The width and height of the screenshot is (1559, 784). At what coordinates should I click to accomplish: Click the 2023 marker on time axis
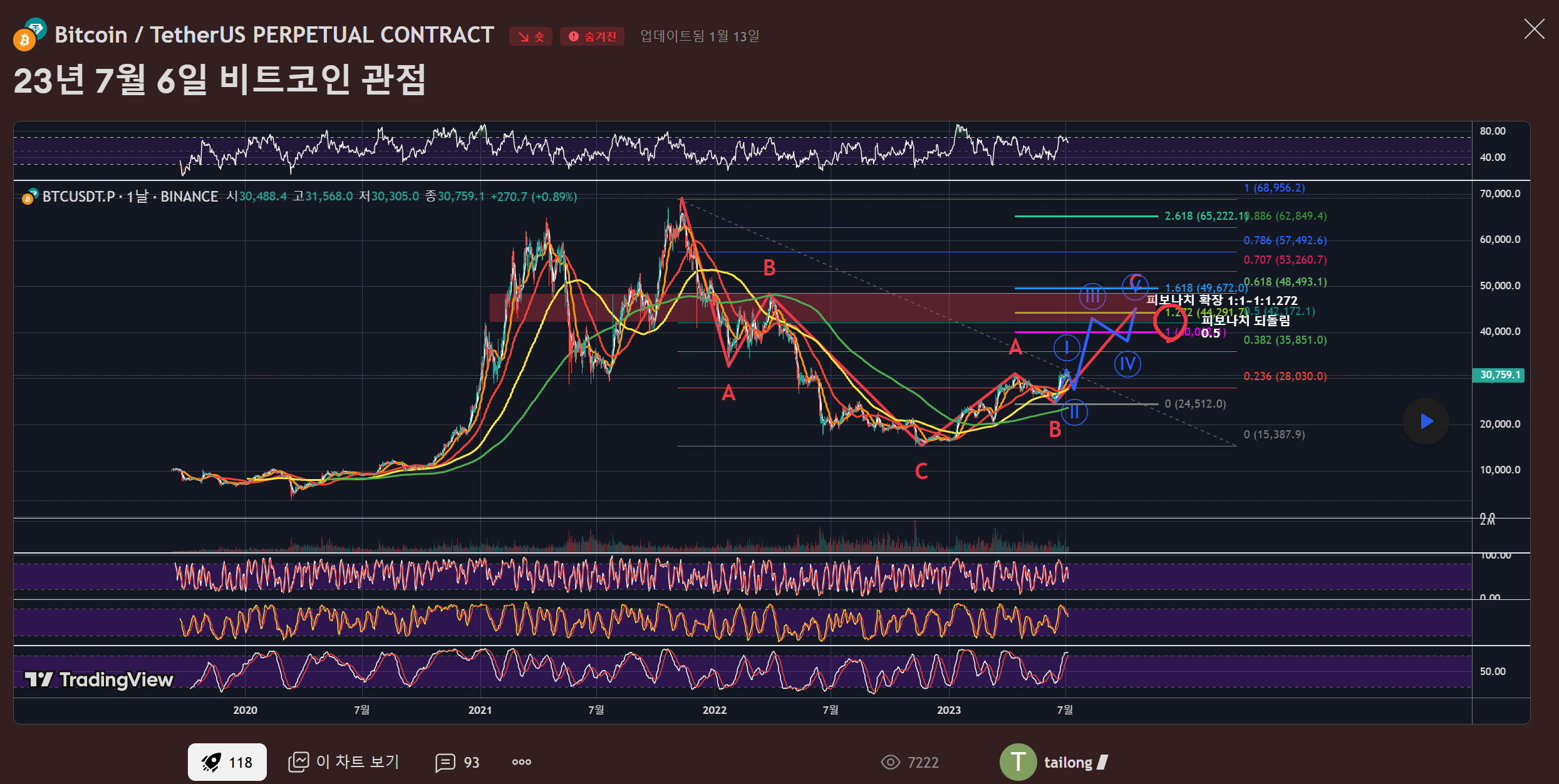(x=948, y=709)
